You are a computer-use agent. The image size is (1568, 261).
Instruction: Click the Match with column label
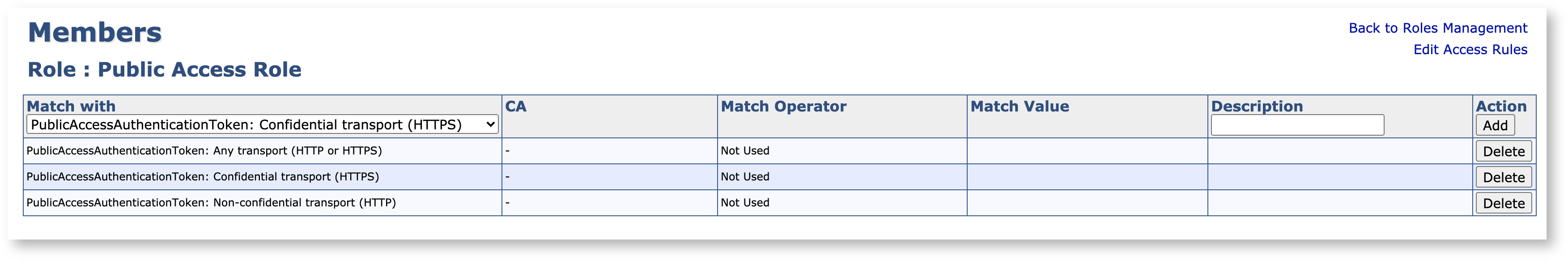coord(71,106)
